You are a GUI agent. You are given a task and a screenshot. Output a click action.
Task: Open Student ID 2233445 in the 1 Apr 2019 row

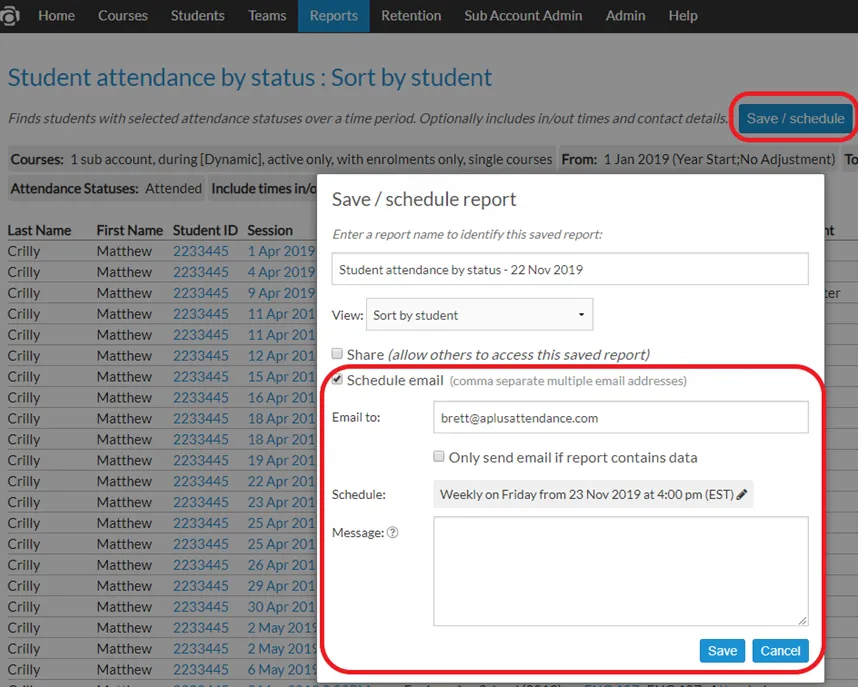tap(201, 251)
